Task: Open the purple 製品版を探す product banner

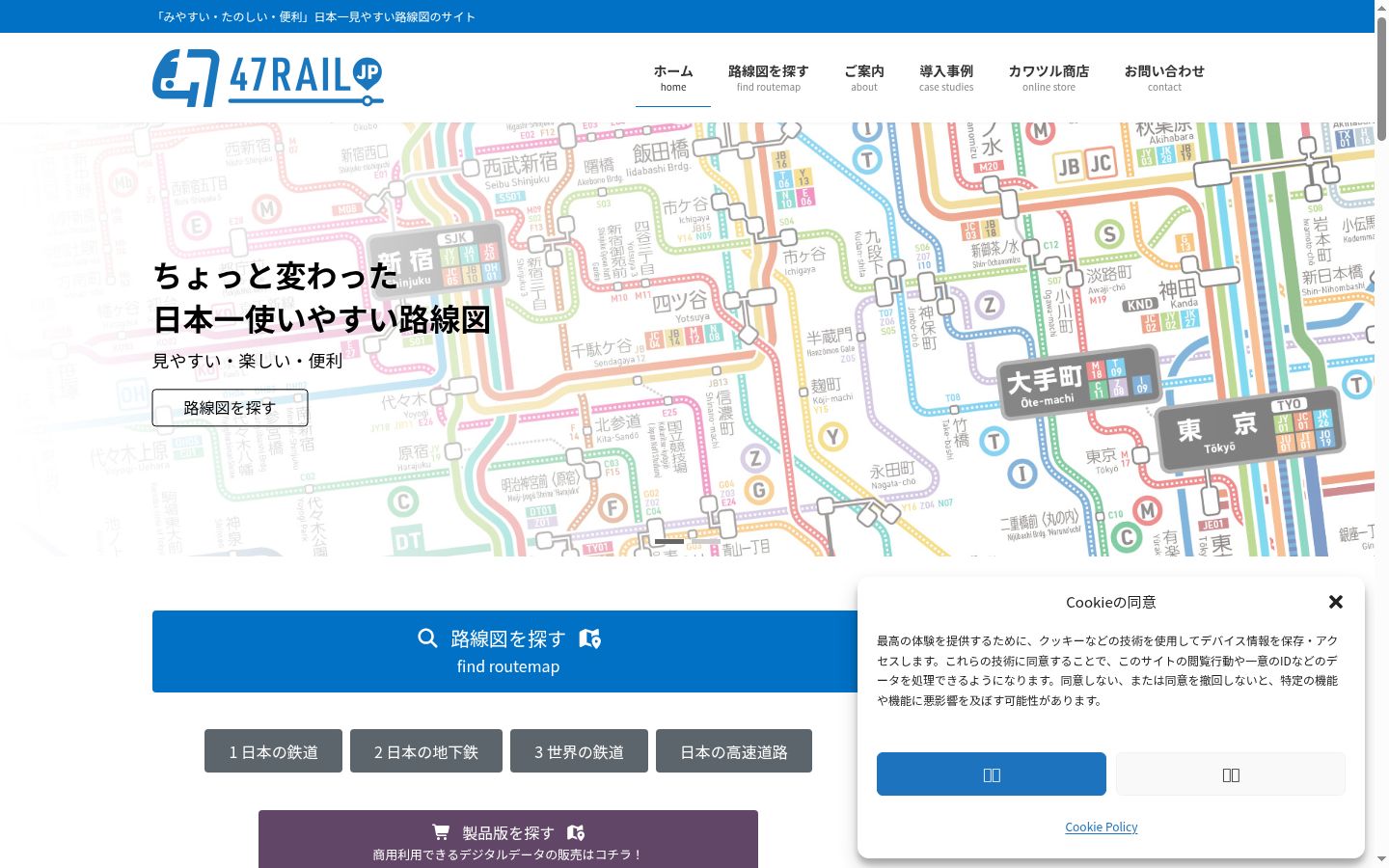Action: [x=508, y=840]
